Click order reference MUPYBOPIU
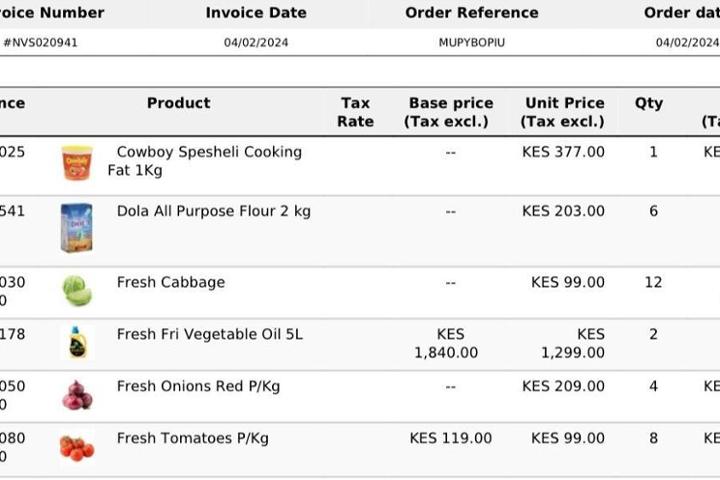The height and width of the screenshot is (480, 720). point(471,43)
